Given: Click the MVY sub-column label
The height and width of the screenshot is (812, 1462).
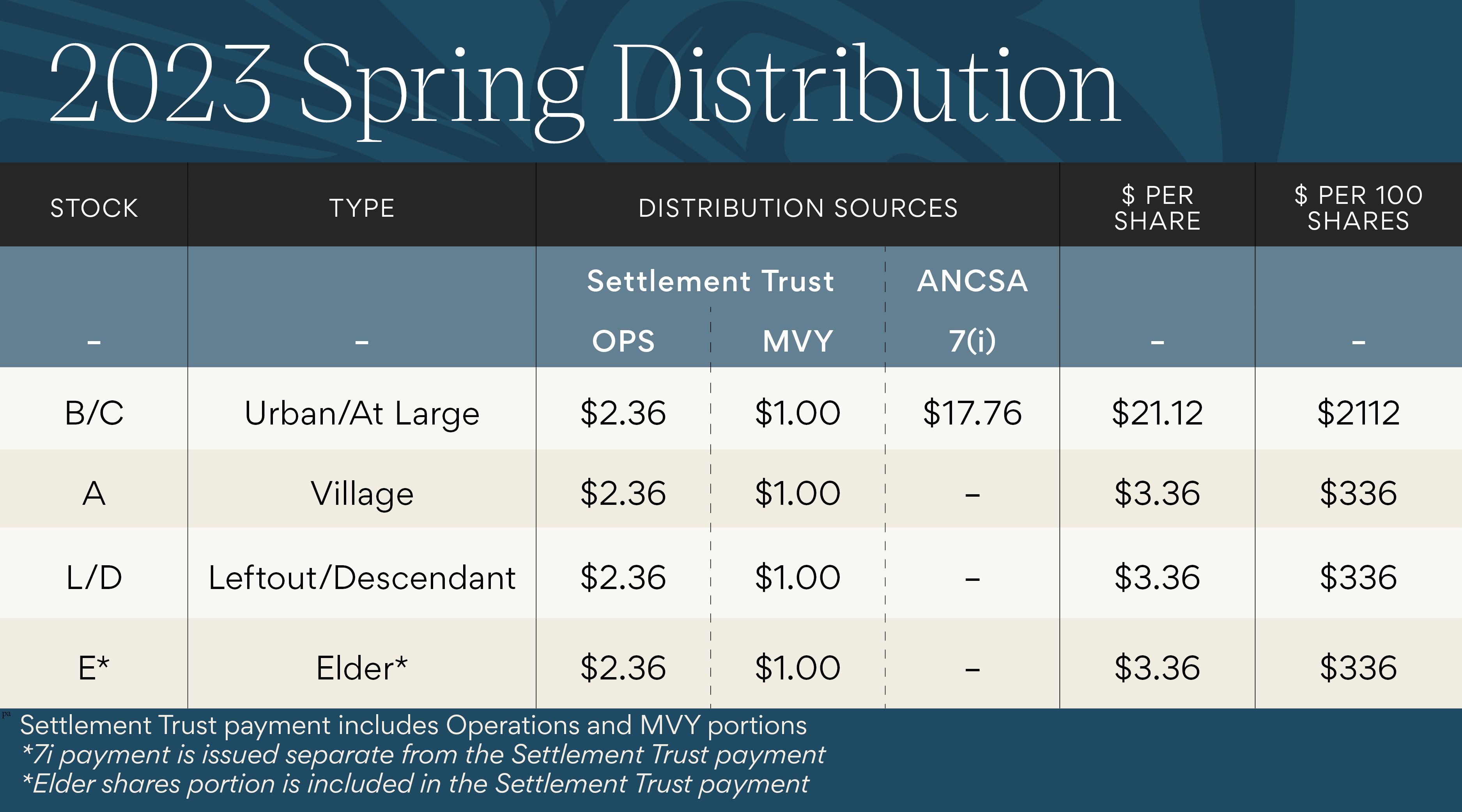Looking at the screenshot, I should tap(797, 341).
